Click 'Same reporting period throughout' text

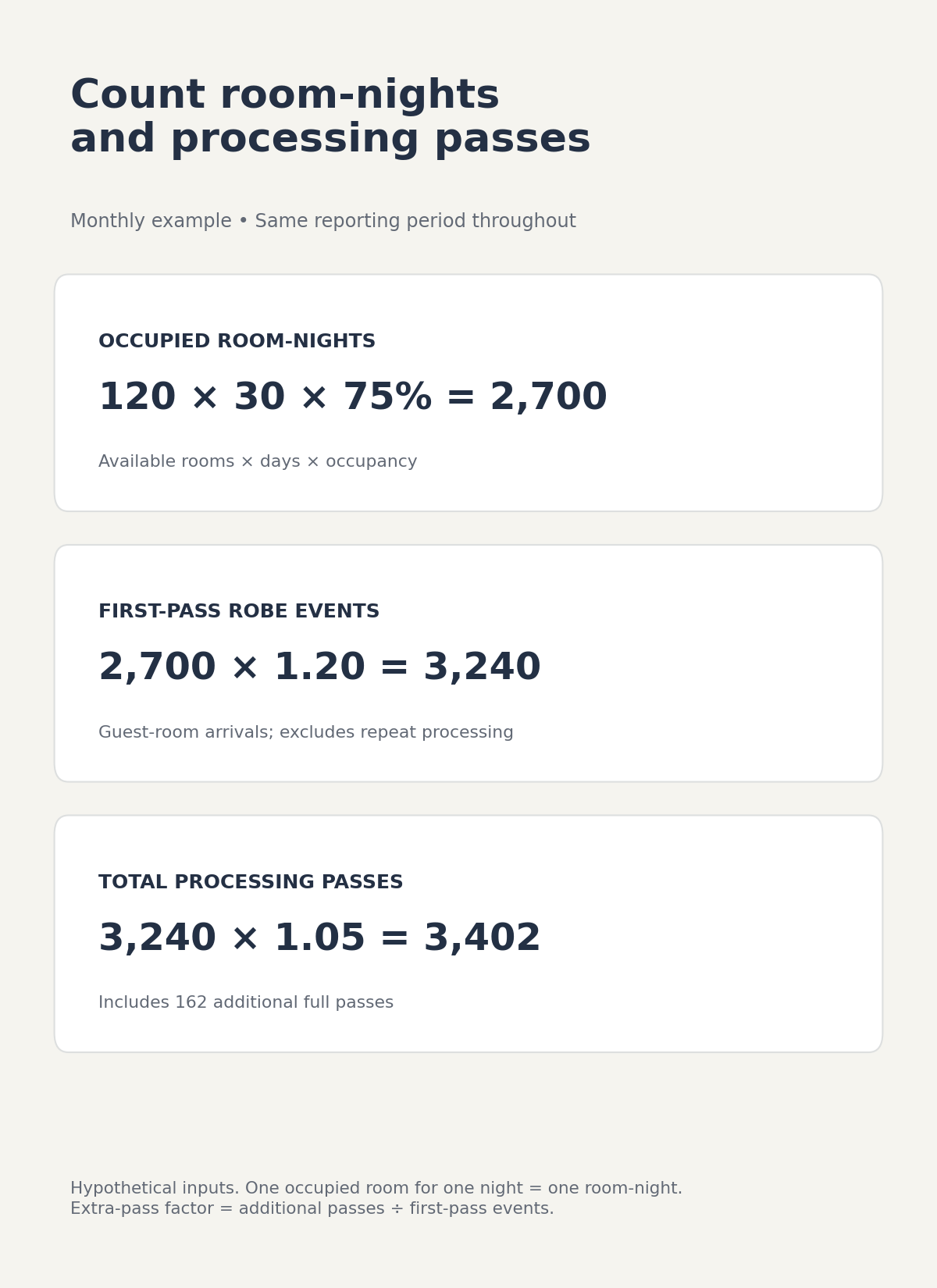click(x=415, y=222)
